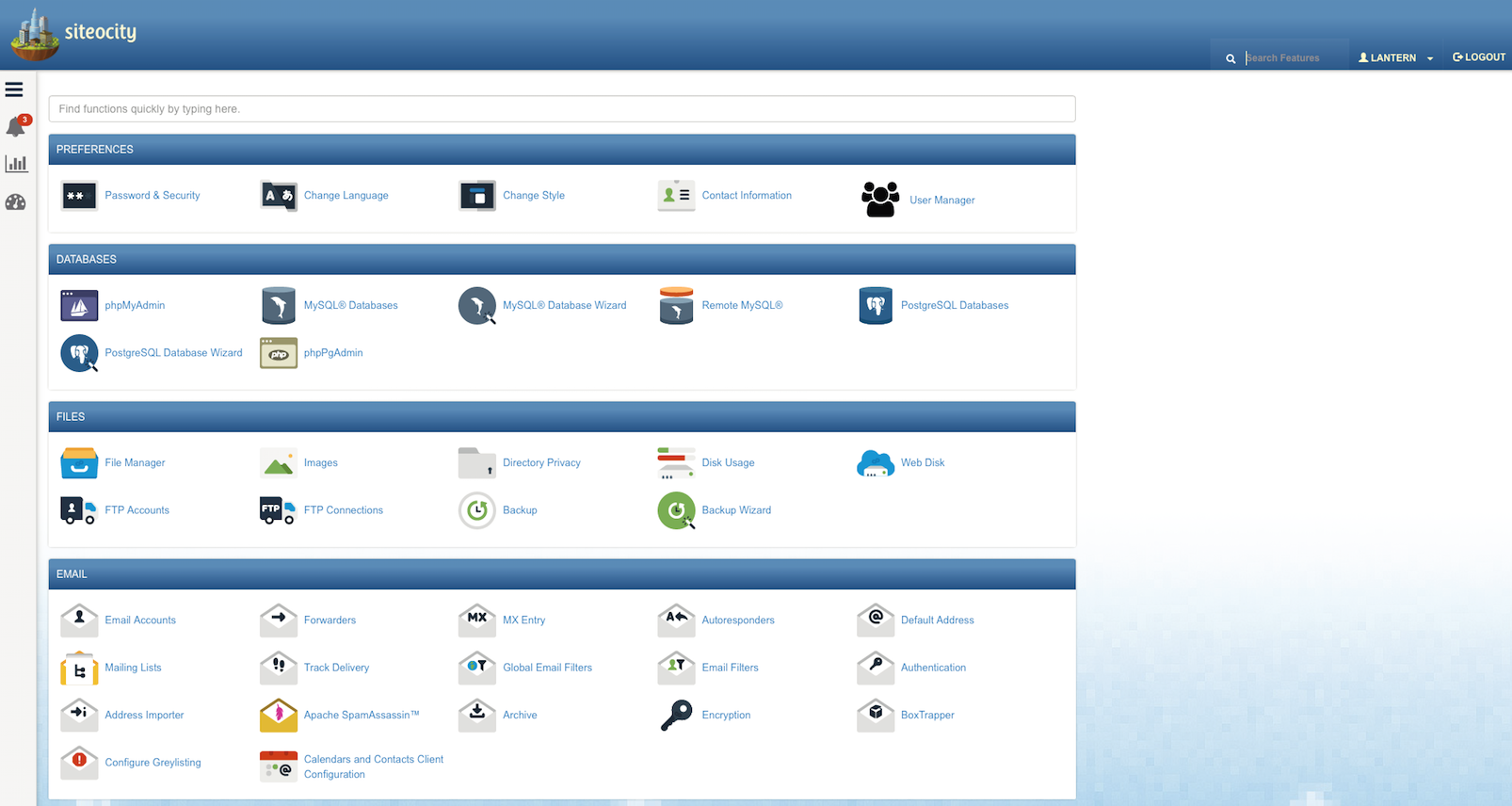This screenshot has height=806, width=1512.
Task: Open the User Manager icon
Action: pyautogui.click(x=880, y=200)
